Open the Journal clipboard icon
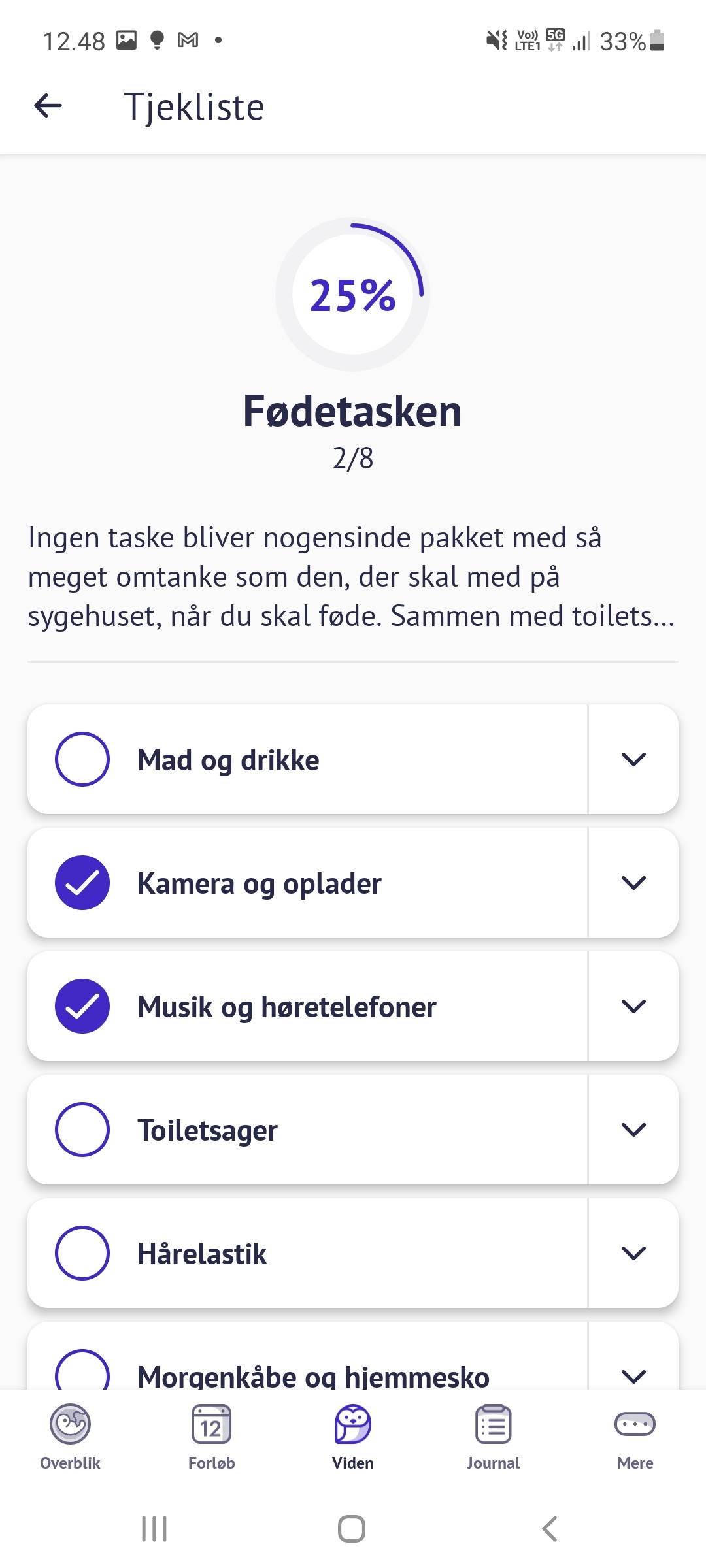706x1568 pixels. coord(494,1424)
